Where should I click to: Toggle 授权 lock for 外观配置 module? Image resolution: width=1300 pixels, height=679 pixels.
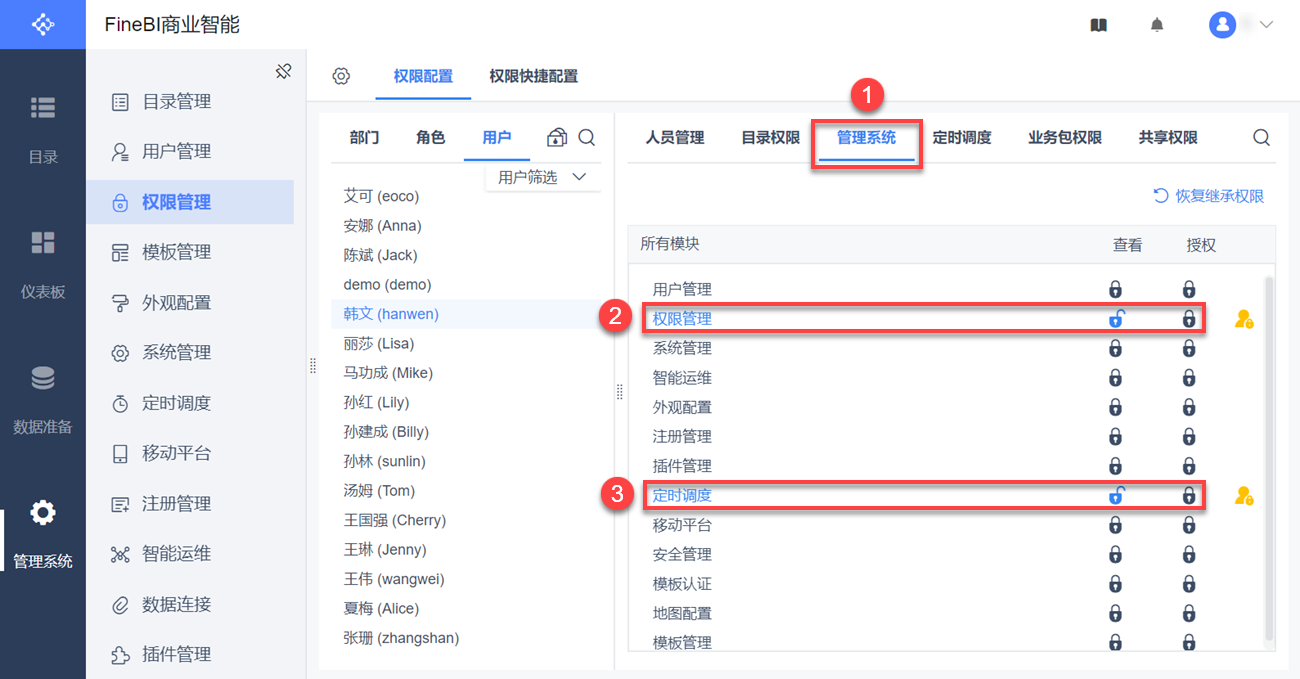tap(1189, 408)
